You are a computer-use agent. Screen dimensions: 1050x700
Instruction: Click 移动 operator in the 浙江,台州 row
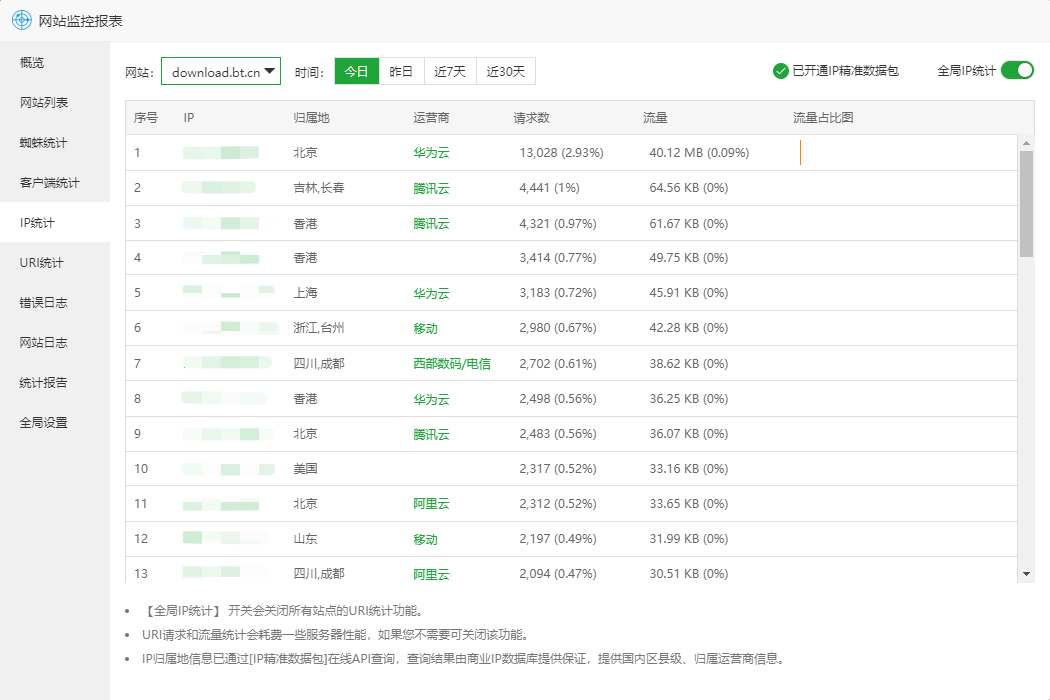(425, 328)
